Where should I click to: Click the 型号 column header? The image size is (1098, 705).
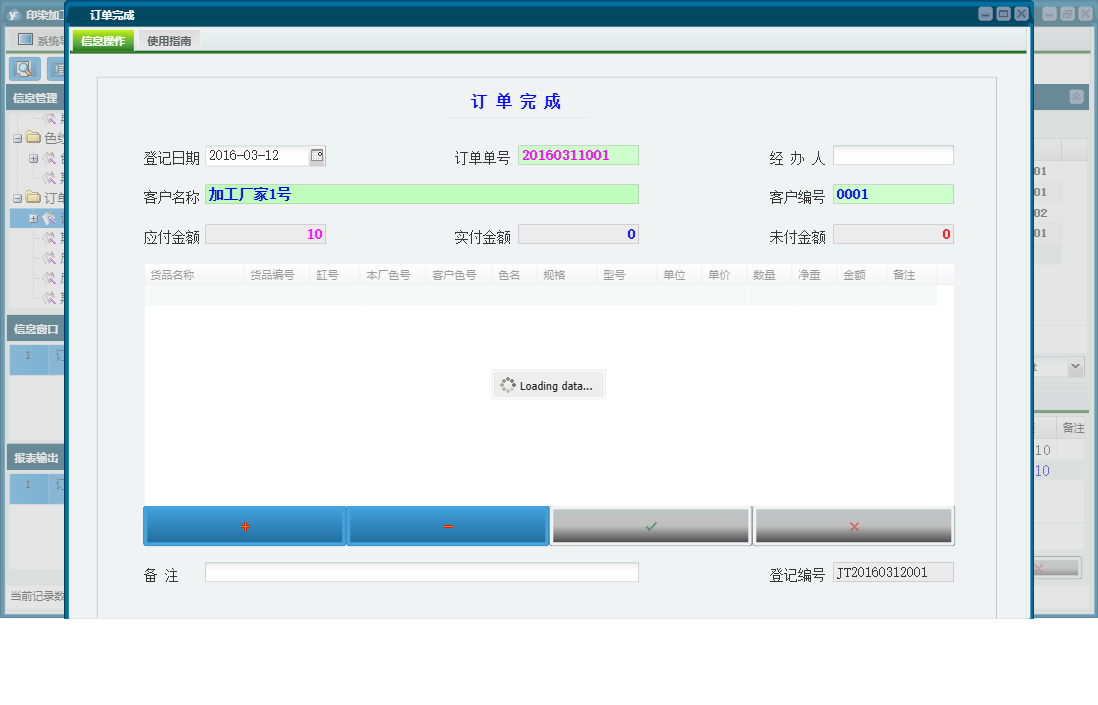click(627, 274)
